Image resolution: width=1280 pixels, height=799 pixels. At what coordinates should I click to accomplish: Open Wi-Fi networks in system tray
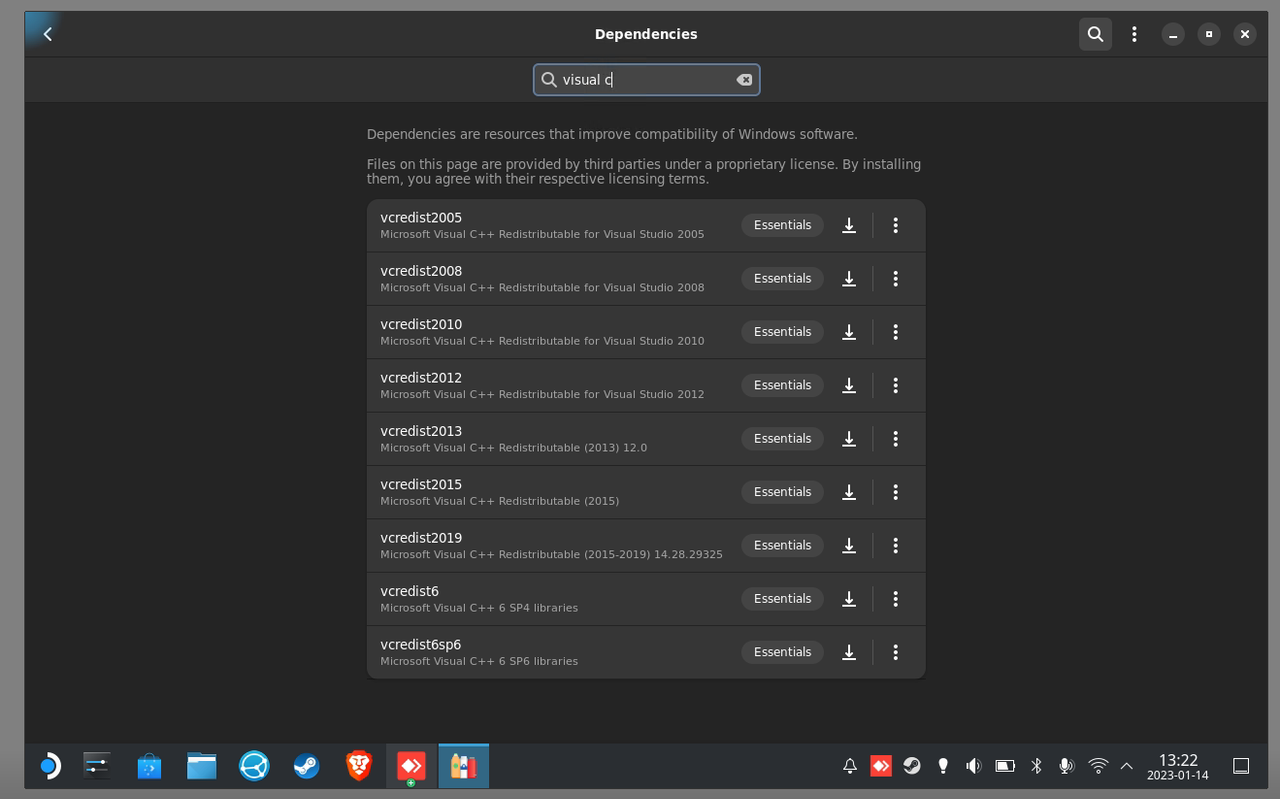pos(1098,766)
